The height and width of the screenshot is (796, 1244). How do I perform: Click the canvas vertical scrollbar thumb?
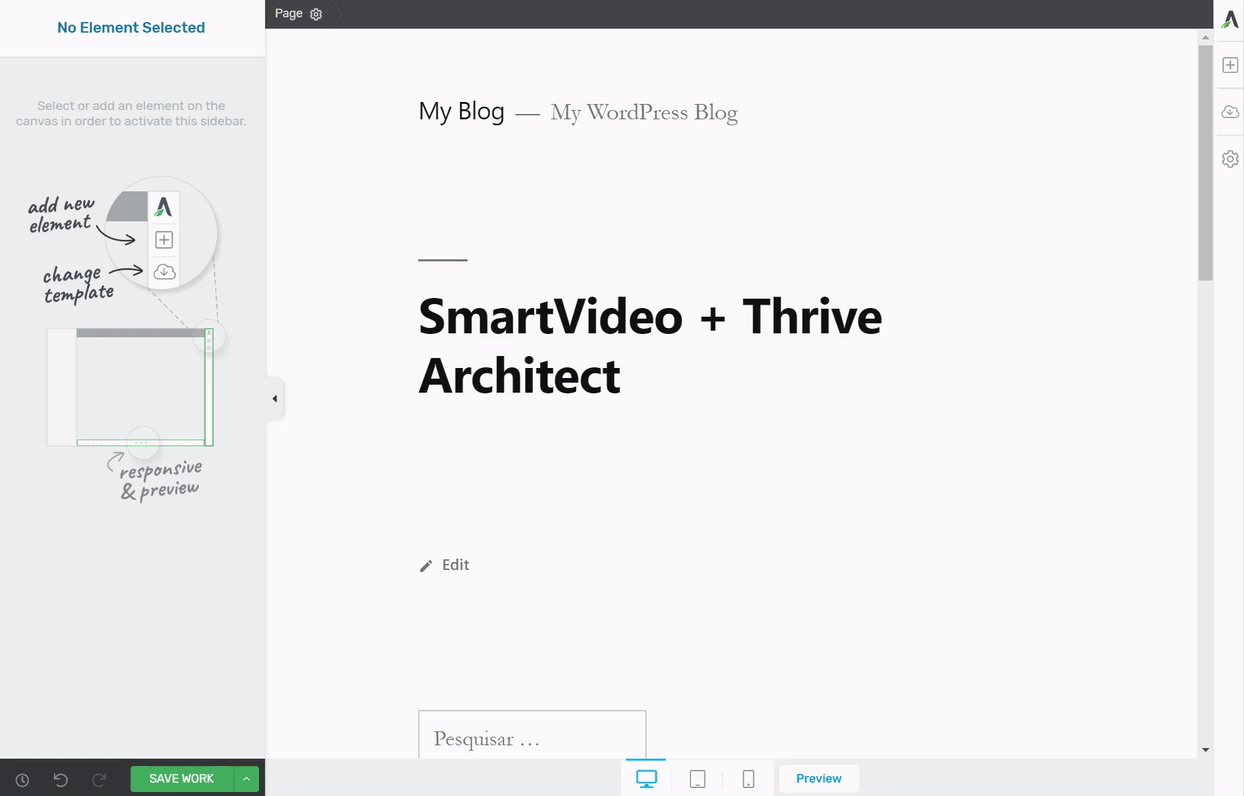tap(1205, 162)
